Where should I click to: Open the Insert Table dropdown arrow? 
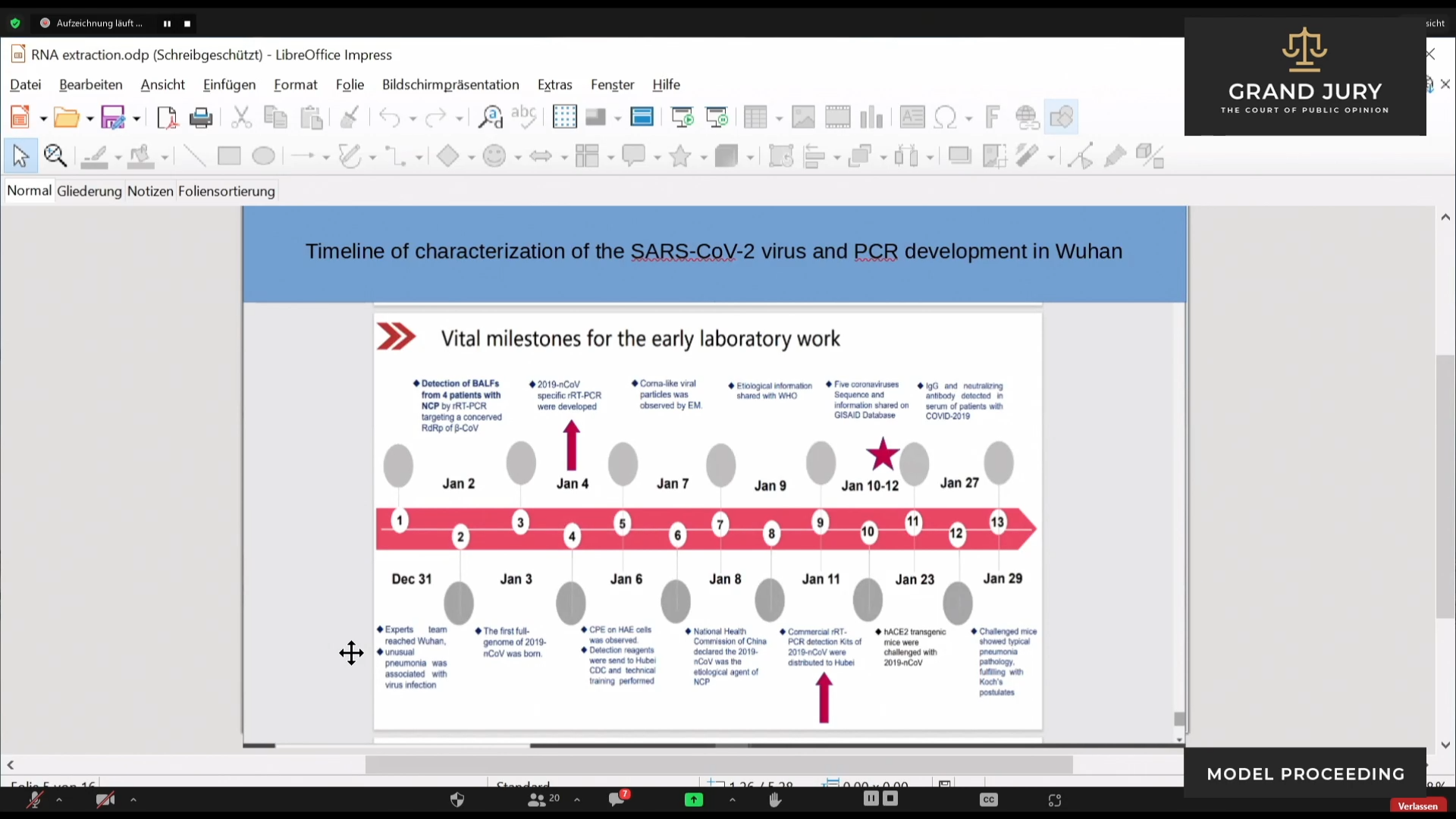coord(779,118)
